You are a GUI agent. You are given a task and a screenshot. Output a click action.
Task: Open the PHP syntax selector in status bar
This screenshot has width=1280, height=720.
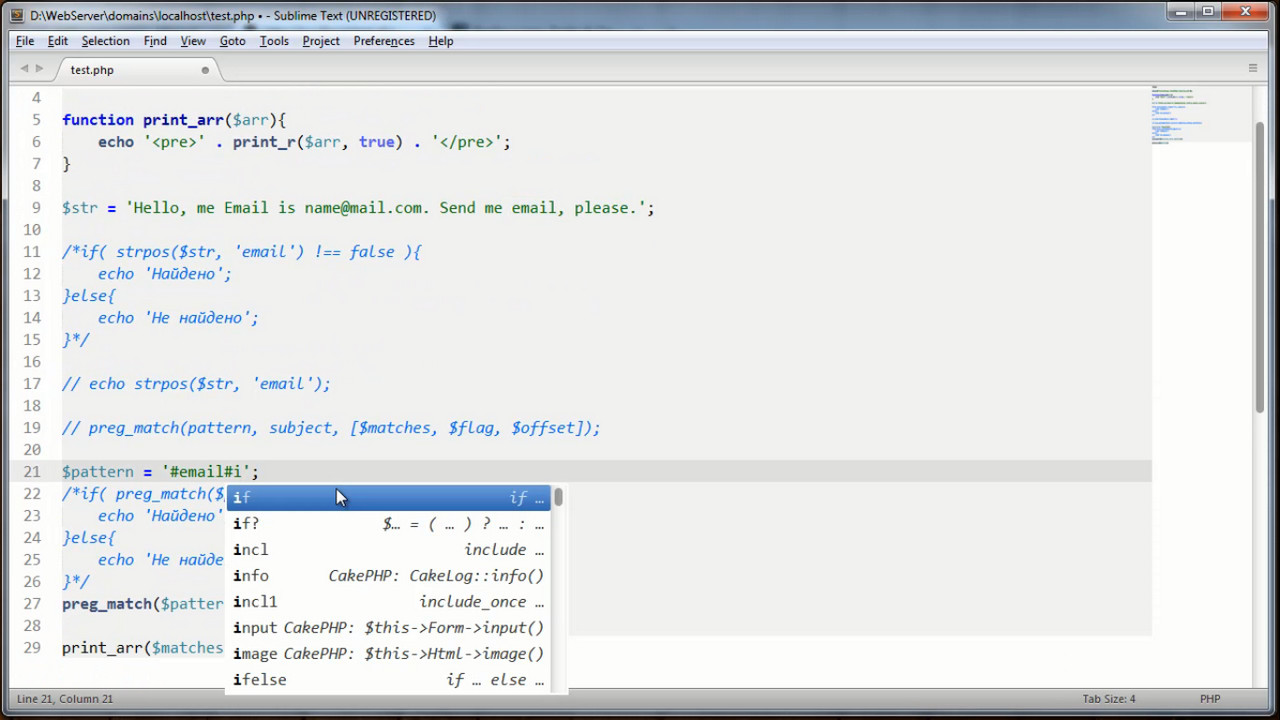[1210, 699]
